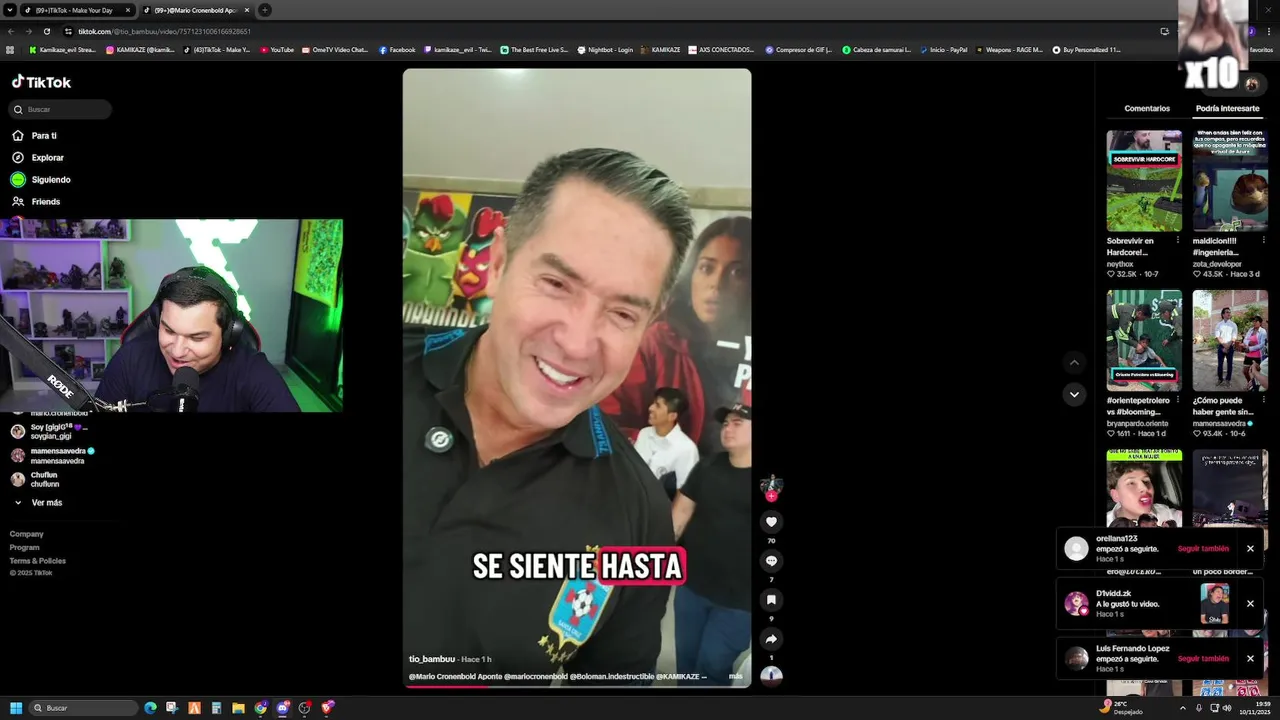Dismiss the orellana123 notification
The width and height of the screenshot is (1280, 720).
pos(1250,548)
